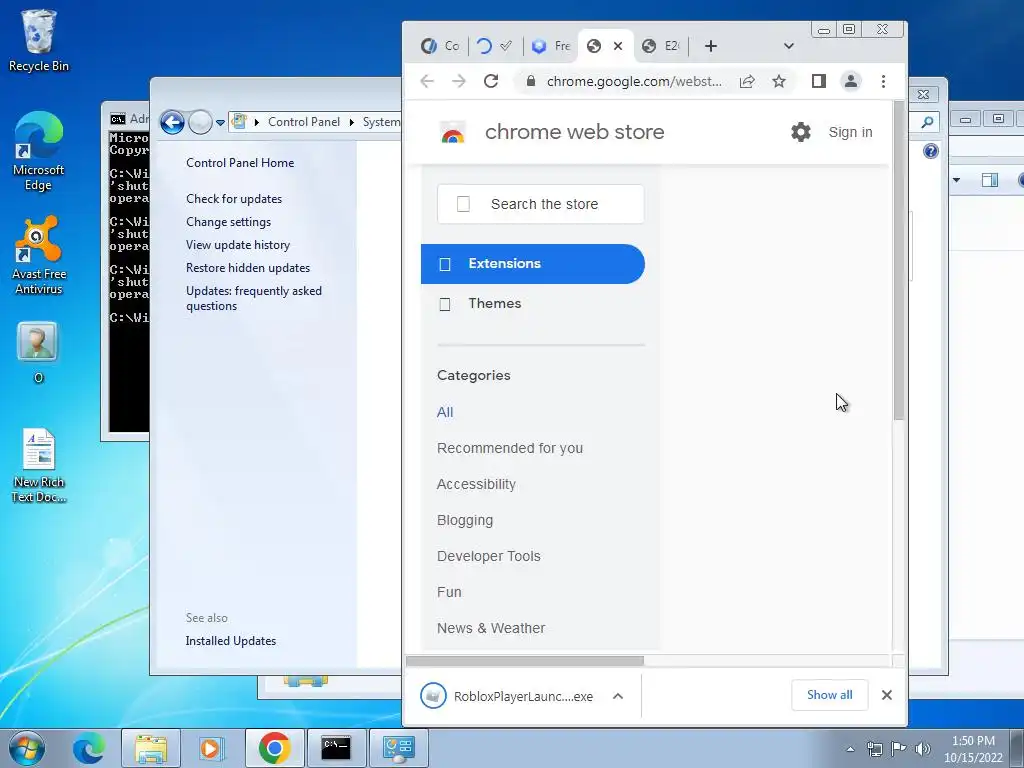Click the volume speaker tray icon
This screenshot has height=768, width=1024.
pyautogui.click(x=923, y=749)
